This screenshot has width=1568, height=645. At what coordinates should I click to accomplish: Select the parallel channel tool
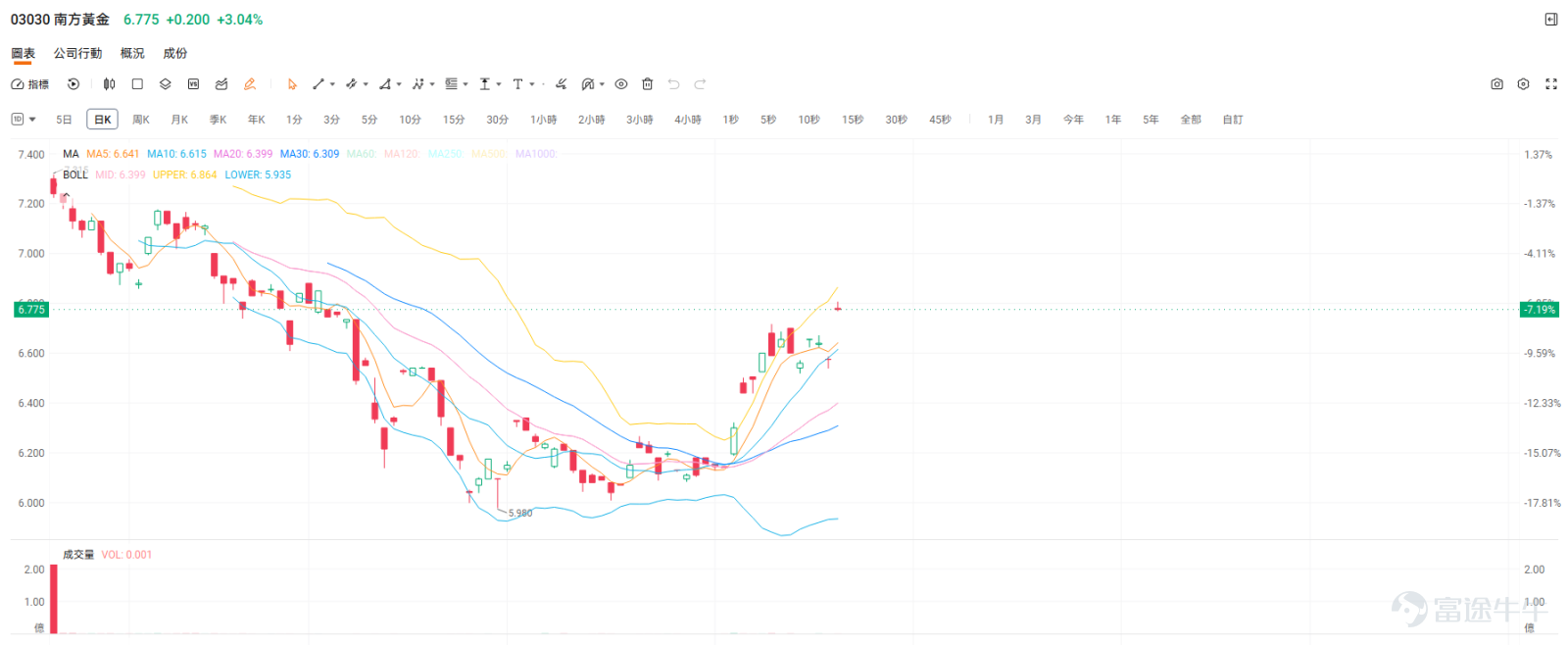352,84
